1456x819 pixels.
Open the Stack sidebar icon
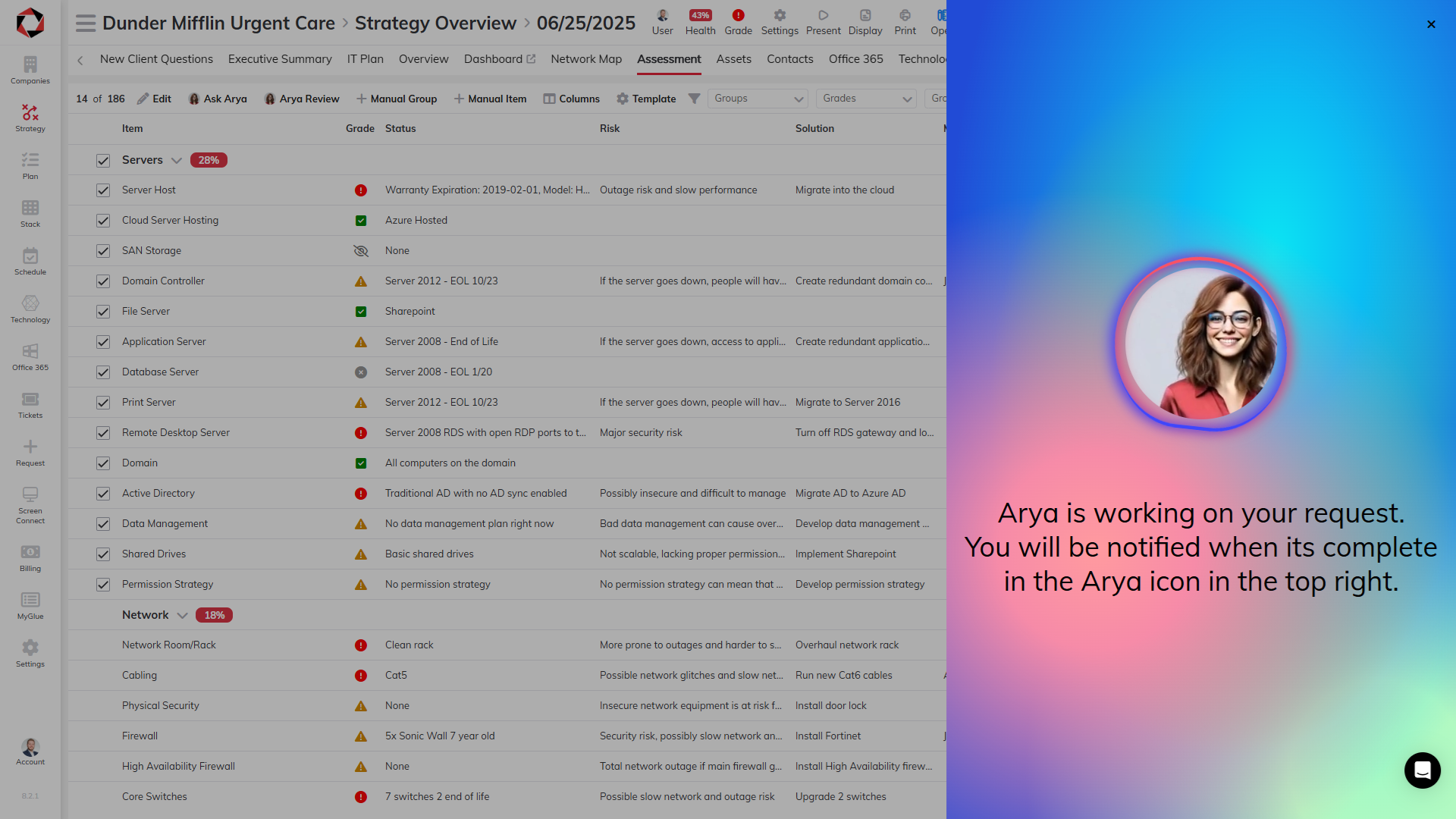(x=30, y=213)
